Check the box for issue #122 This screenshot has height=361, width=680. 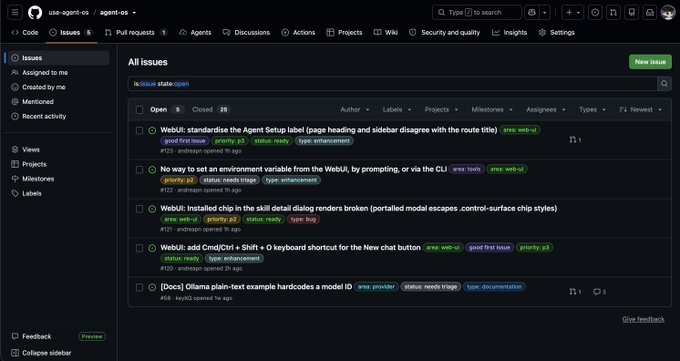pos(139,170)
